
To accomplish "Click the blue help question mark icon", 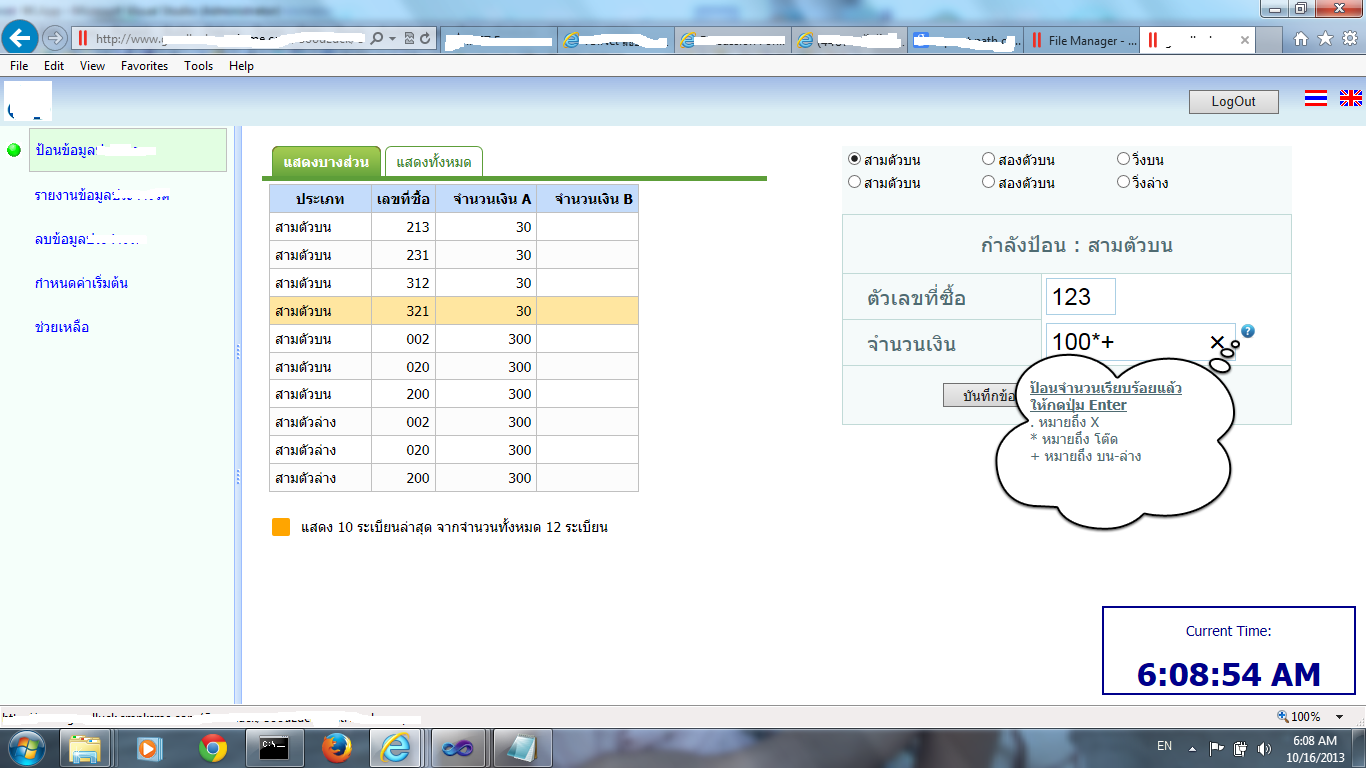I will (x=1248, y=331).
